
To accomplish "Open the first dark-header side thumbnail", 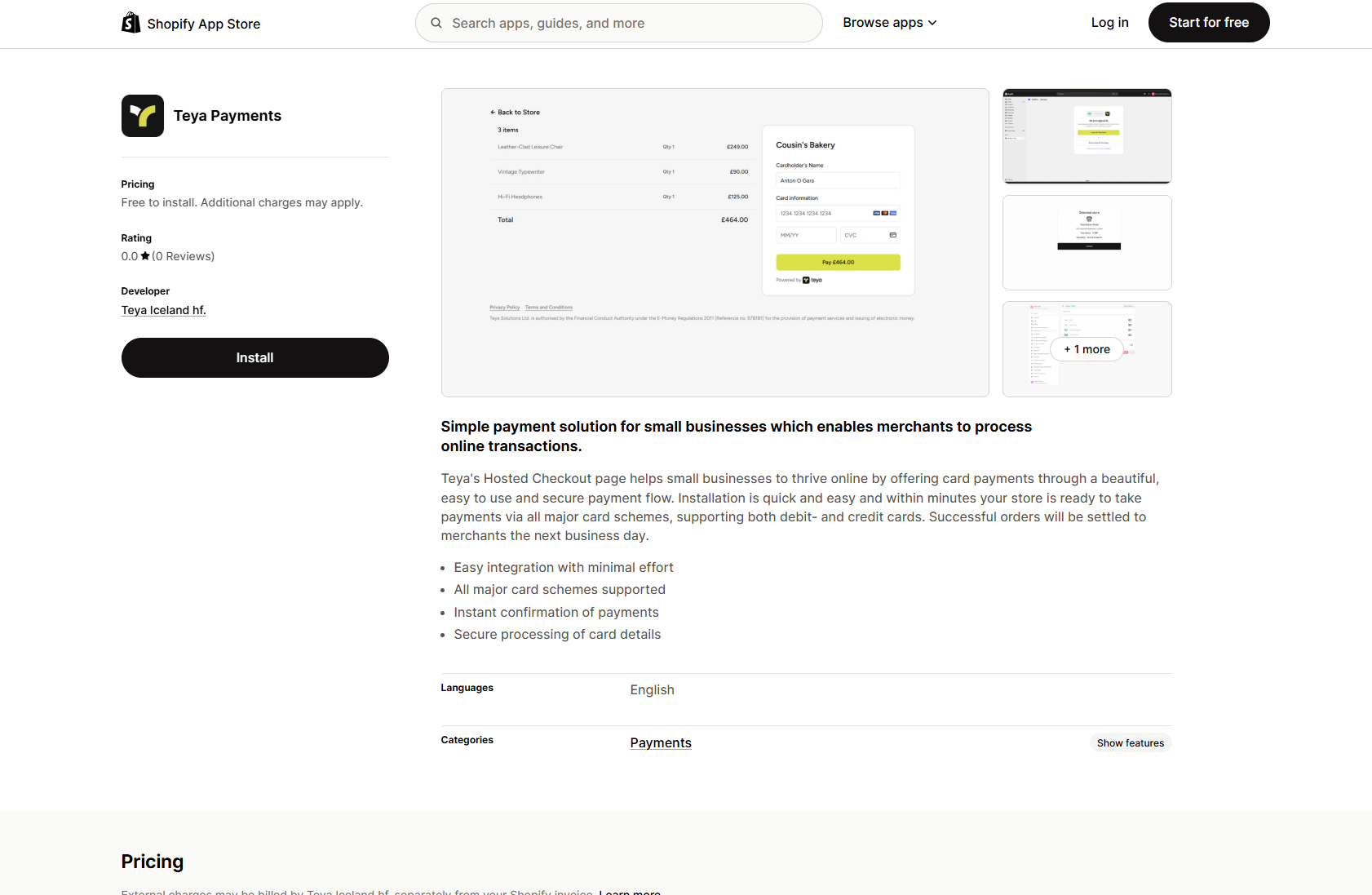I will click(x=1087, y=136).
